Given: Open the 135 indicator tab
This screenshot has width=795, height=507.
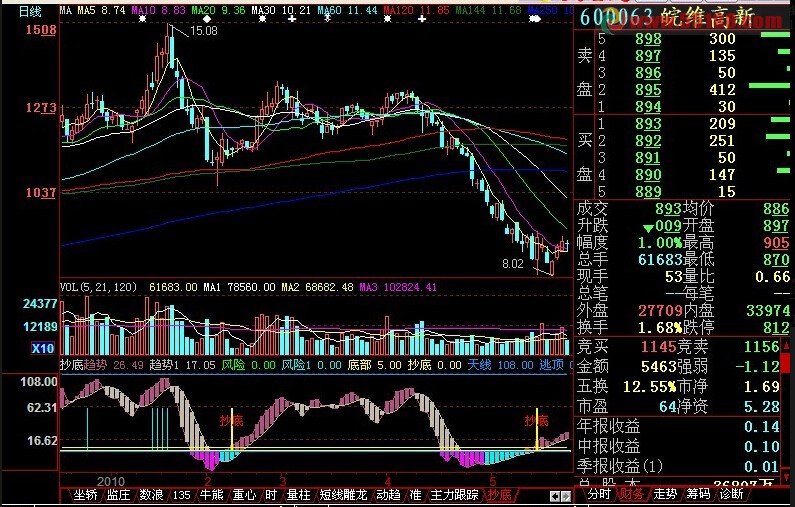Looking at the screenshot, I should [182, 494].
